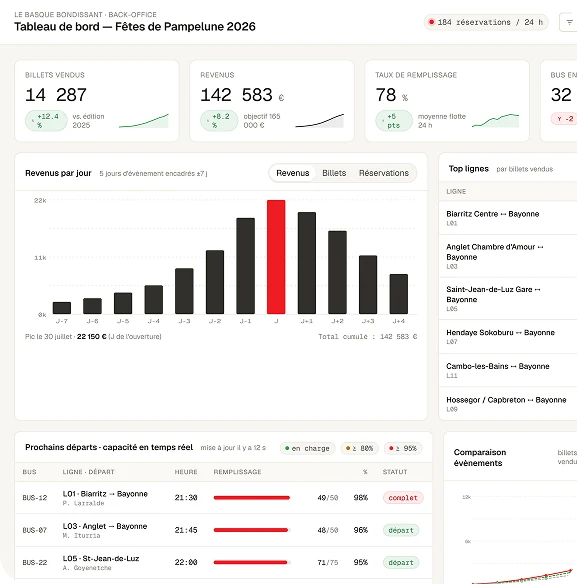This screenshot has width=577, height=584.
Task: Click the HEURE column header
Action: coord(186,472)
